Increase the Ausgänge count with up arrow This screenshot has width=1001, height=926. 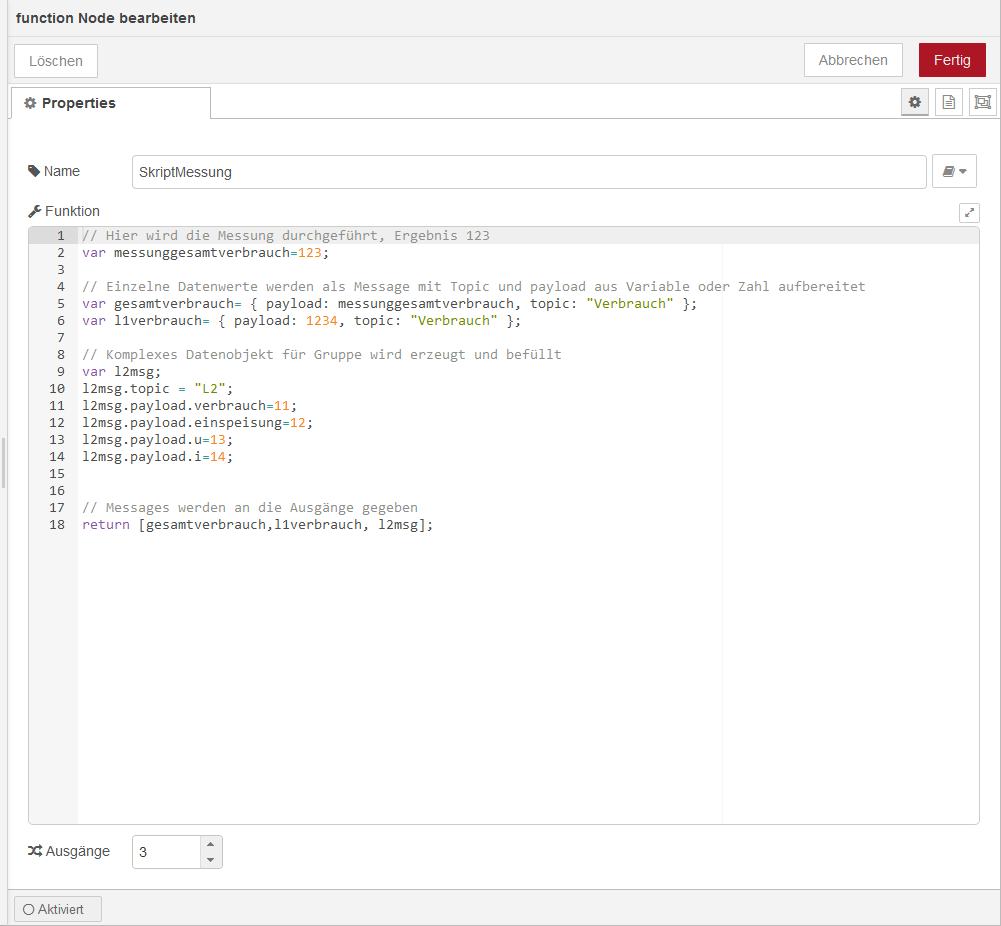tap(211, 844)
